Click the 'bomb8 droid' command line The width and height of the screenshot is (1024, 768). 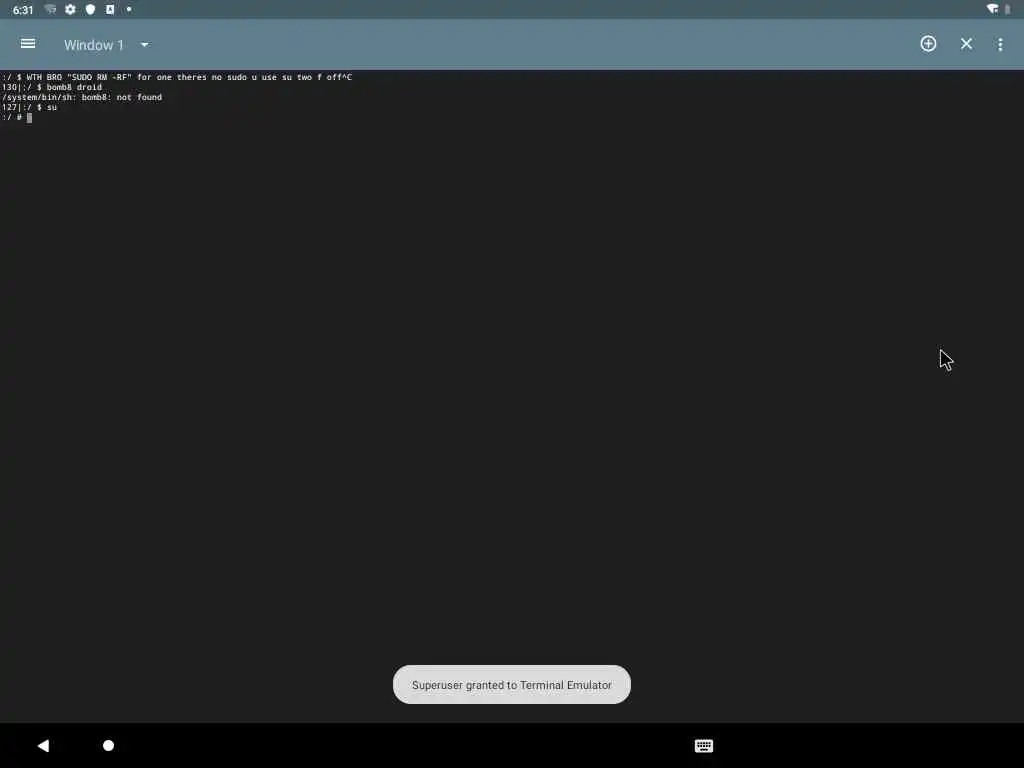(52, 87)
